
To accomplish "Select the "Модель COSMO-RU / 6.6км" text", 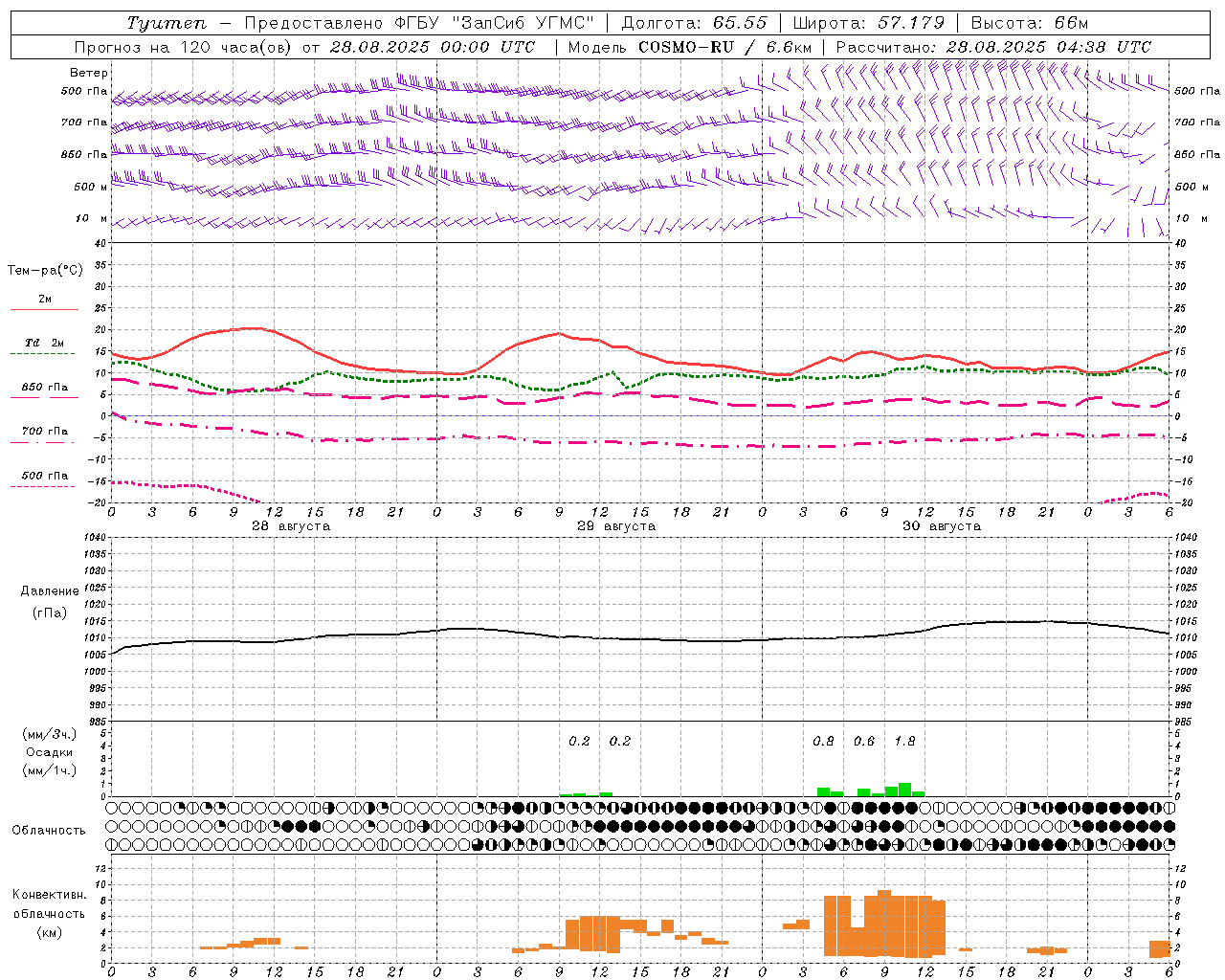I will (689, 47).
